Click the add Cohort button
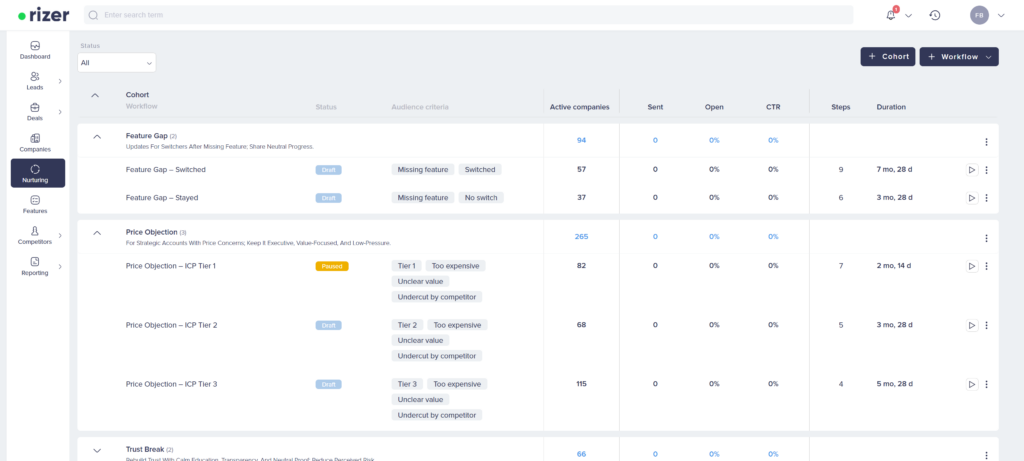The width and height of the screenshot is (1024, 461). coord(887,57)
